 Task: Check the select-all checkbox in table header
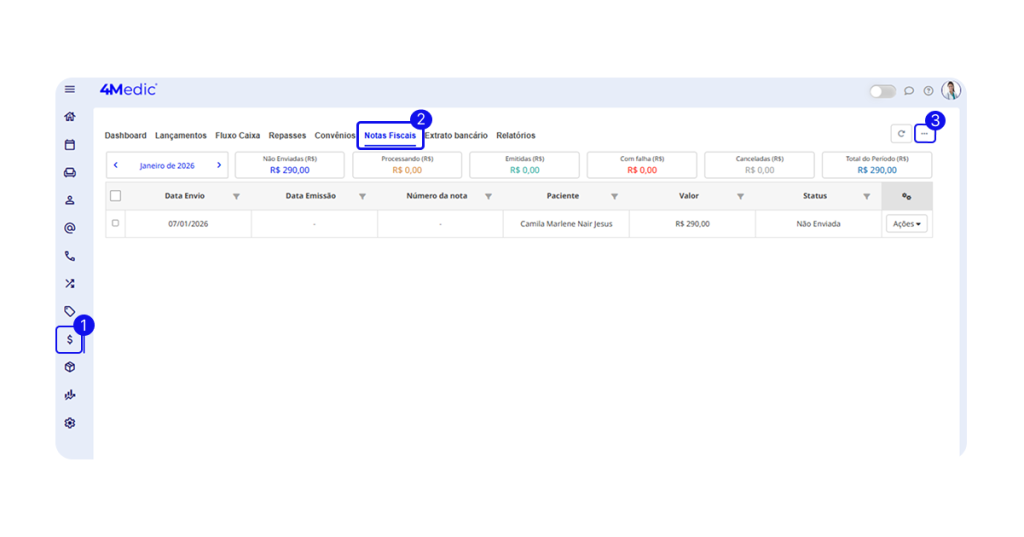[x=115, y=196]
